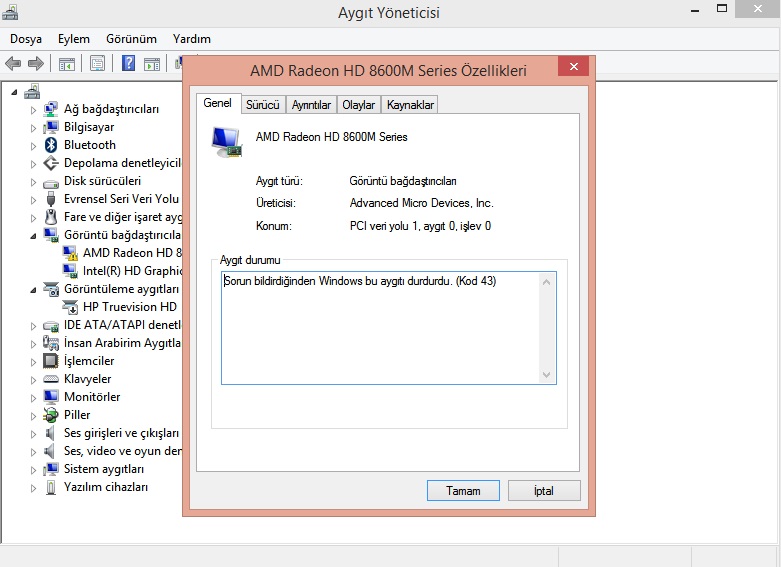Click the Disk sürücüleri drive icon
The image size is (781, 567).
click(51, 182)
